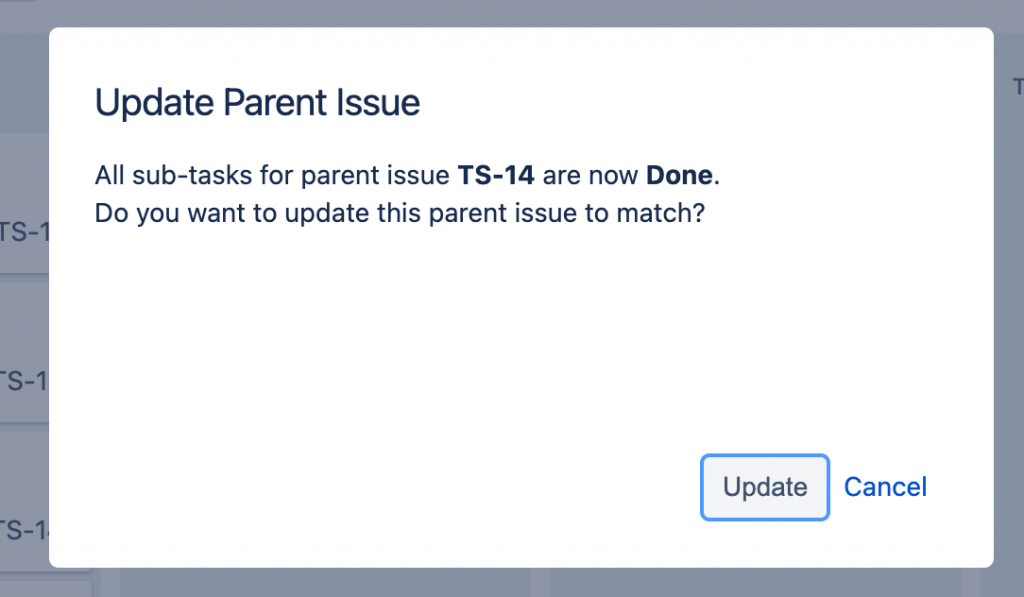Click the bold TS-14 issue key

pyautogui.click(x=496, y=176)
